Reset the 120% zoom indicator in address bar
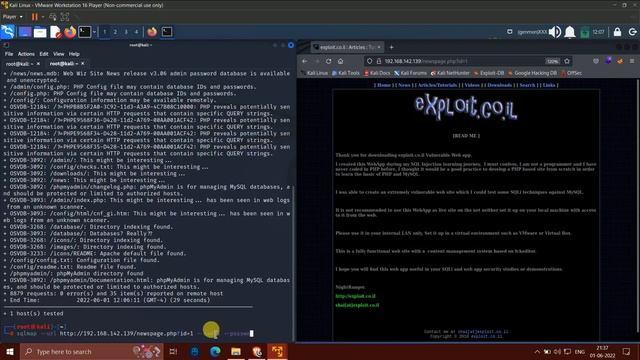This screenshot has width=640, height=360. 552,61
